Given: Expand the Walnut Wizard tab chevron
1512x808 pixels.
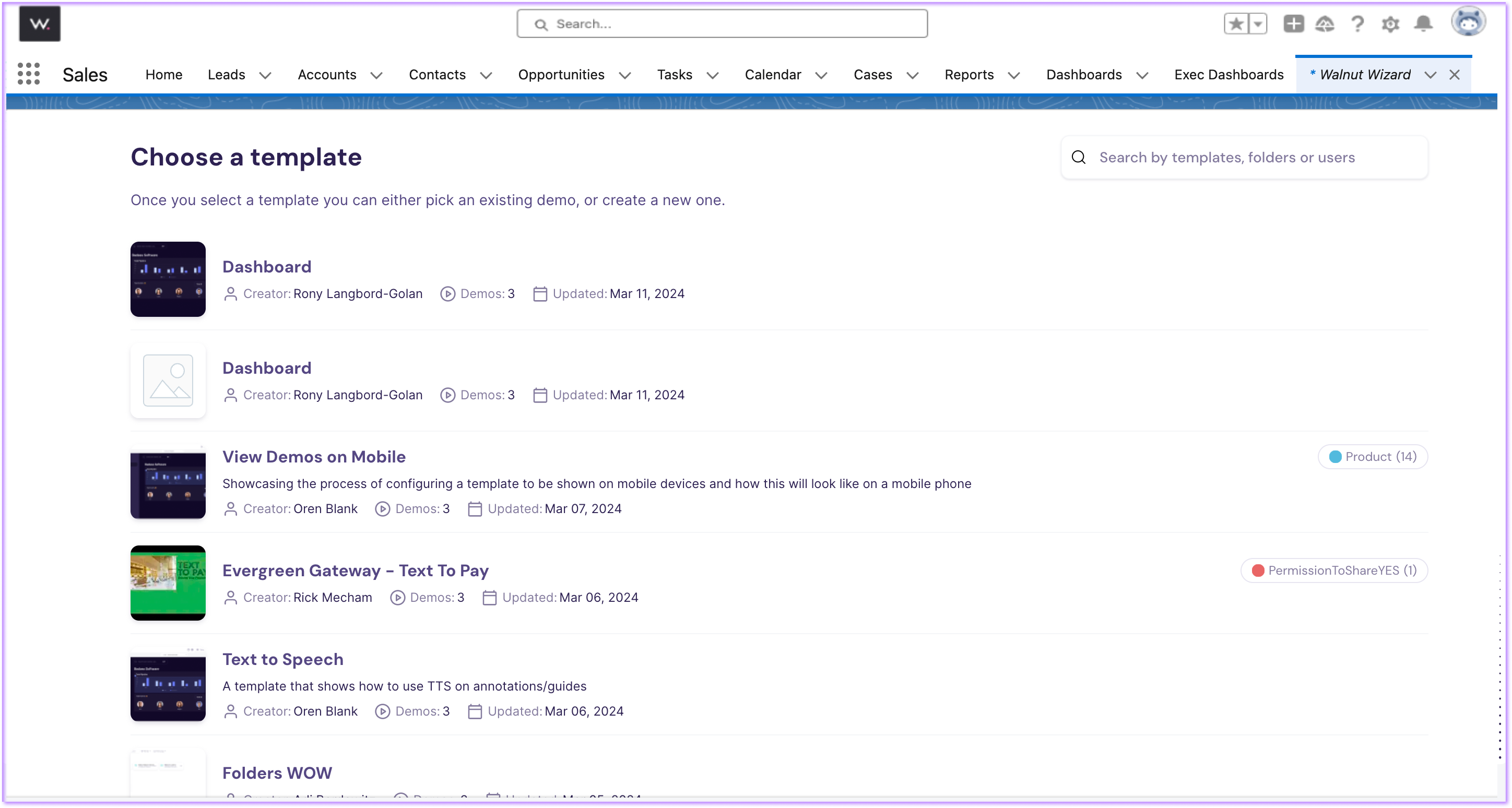Looking at the screenshot, I should pos(1431,75).
